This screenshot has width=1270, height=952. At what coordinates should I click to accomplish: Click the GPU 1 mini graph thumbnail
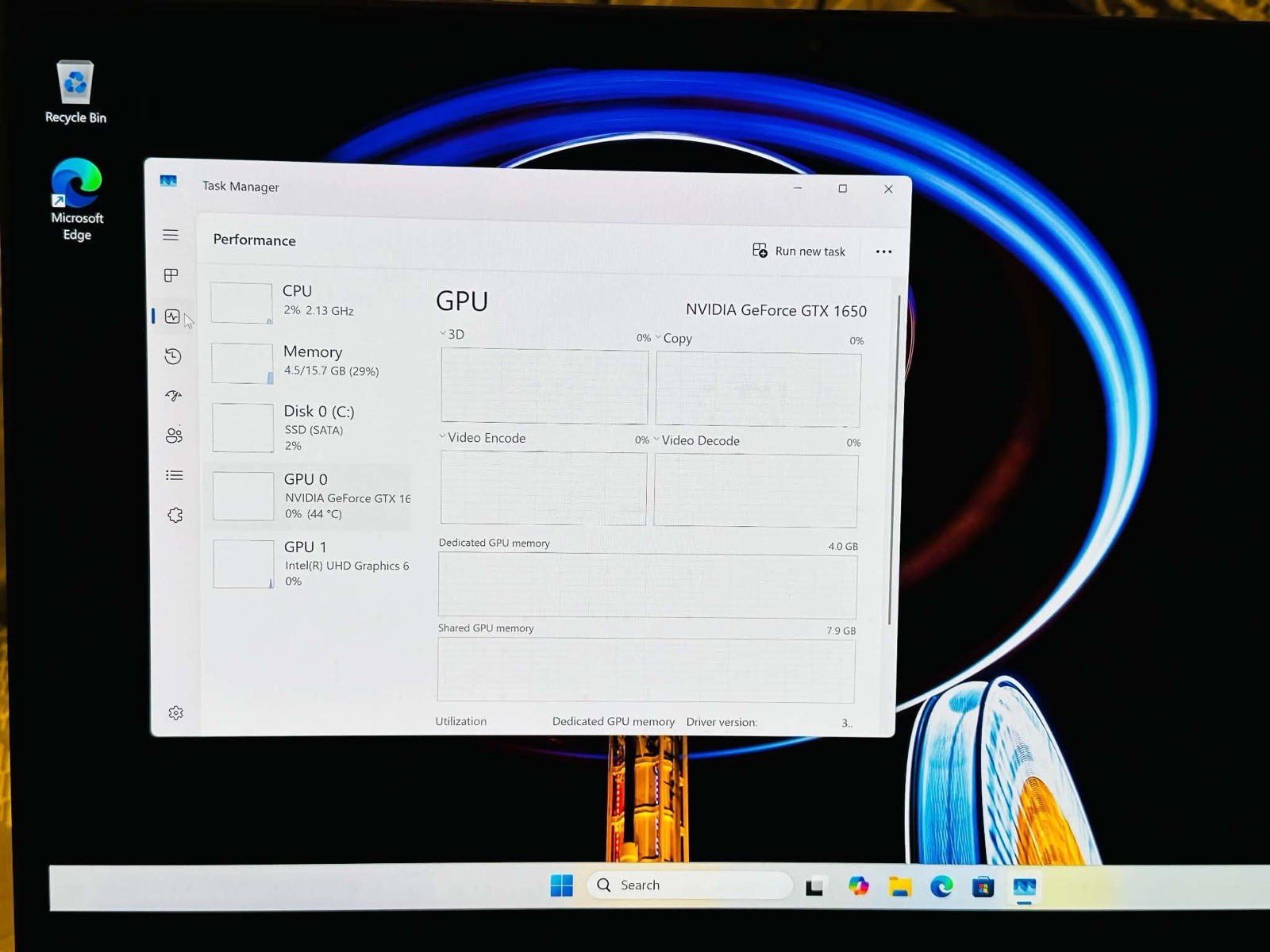coord(244,564)
